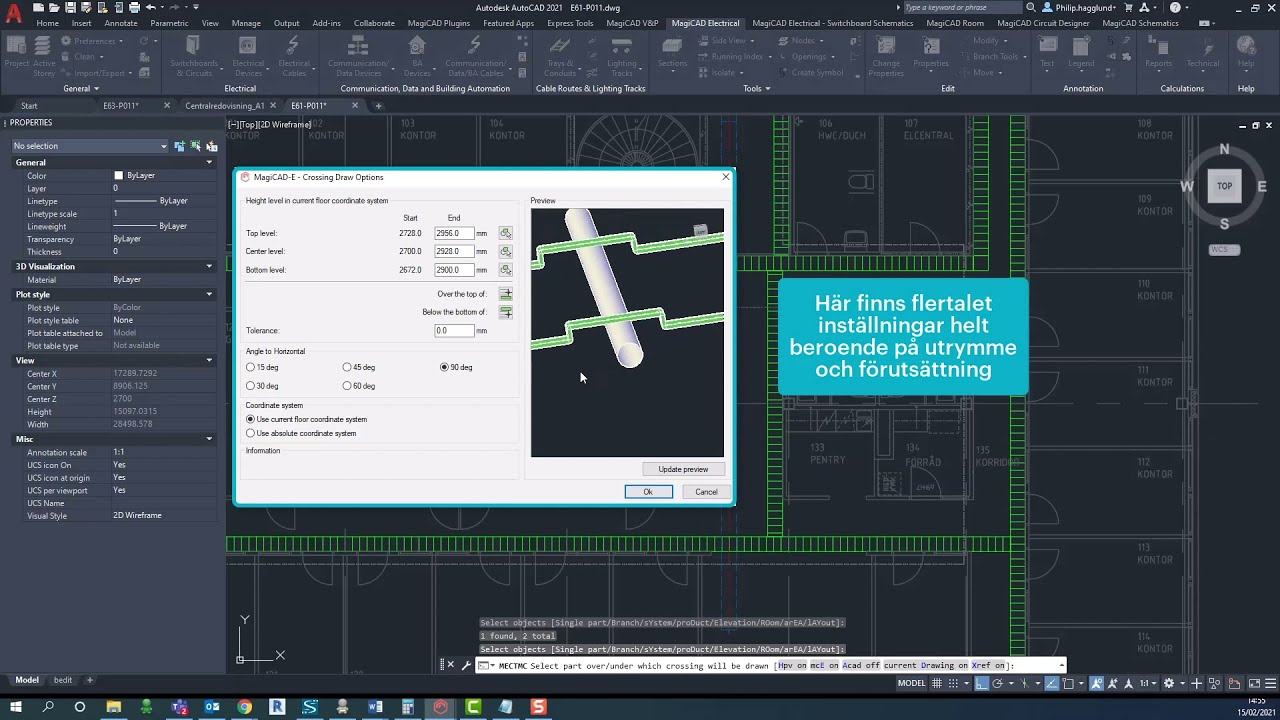Collapse the Misc properties section
The height and width of the screenshot is (720, 1280).
pos(209,439)
